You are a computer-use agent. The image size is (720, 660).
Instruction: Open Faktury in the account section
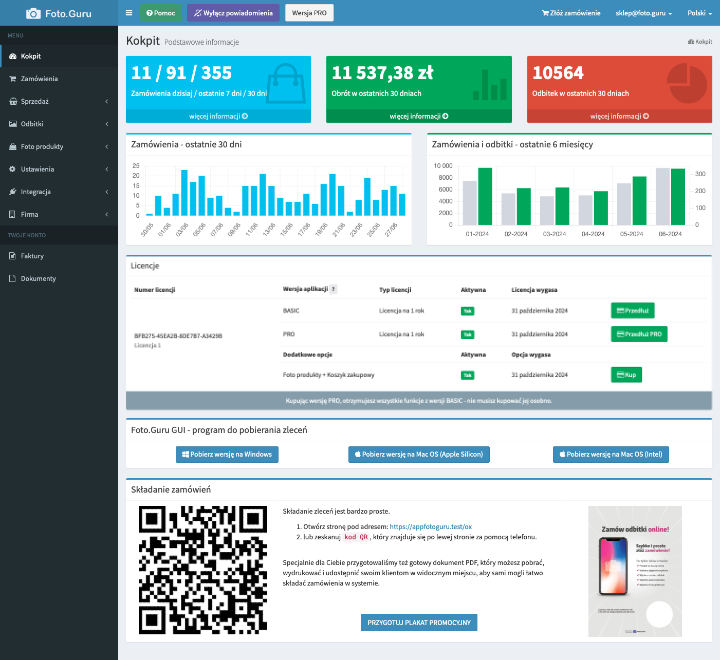click(x=59, y=256)
